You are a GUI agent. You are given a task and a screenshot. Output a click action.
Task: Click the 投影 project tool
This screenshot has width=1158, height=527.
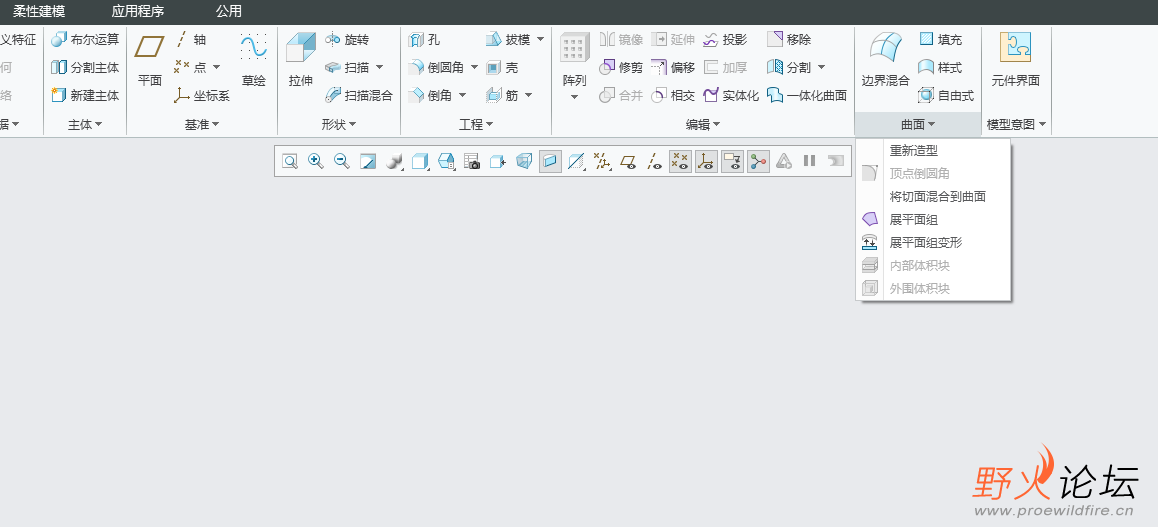coord(725,39)
